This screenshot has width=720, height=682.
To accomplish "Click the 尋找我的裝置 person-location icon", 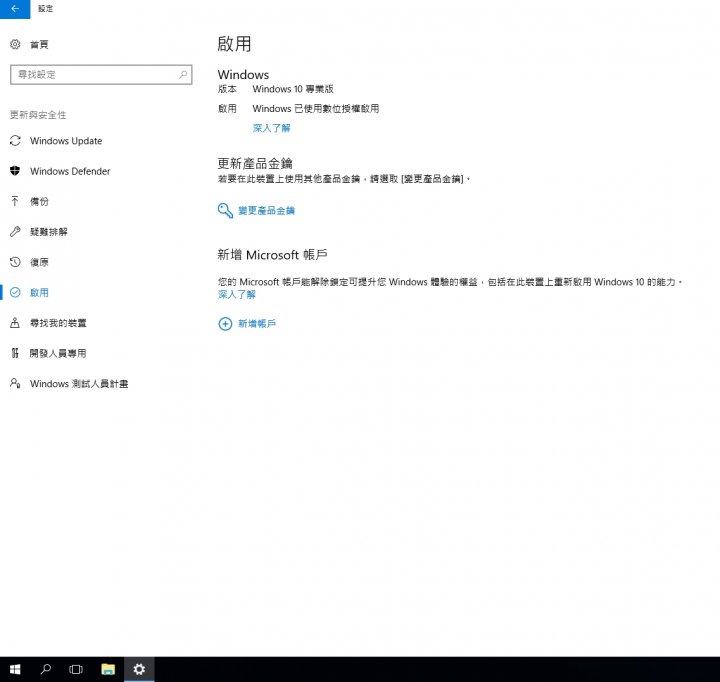I will (x=15, y=322).
